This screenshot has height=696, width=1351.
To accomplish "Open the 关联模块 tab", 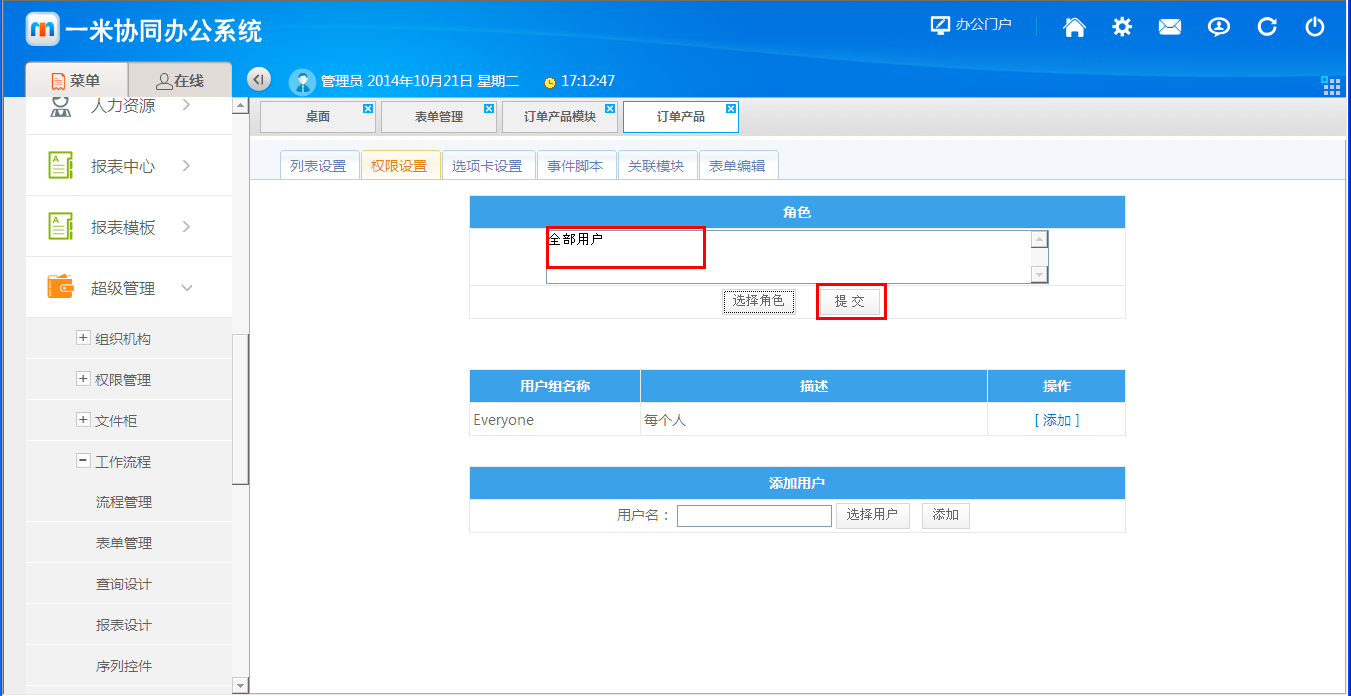I will tap(656, 166).
